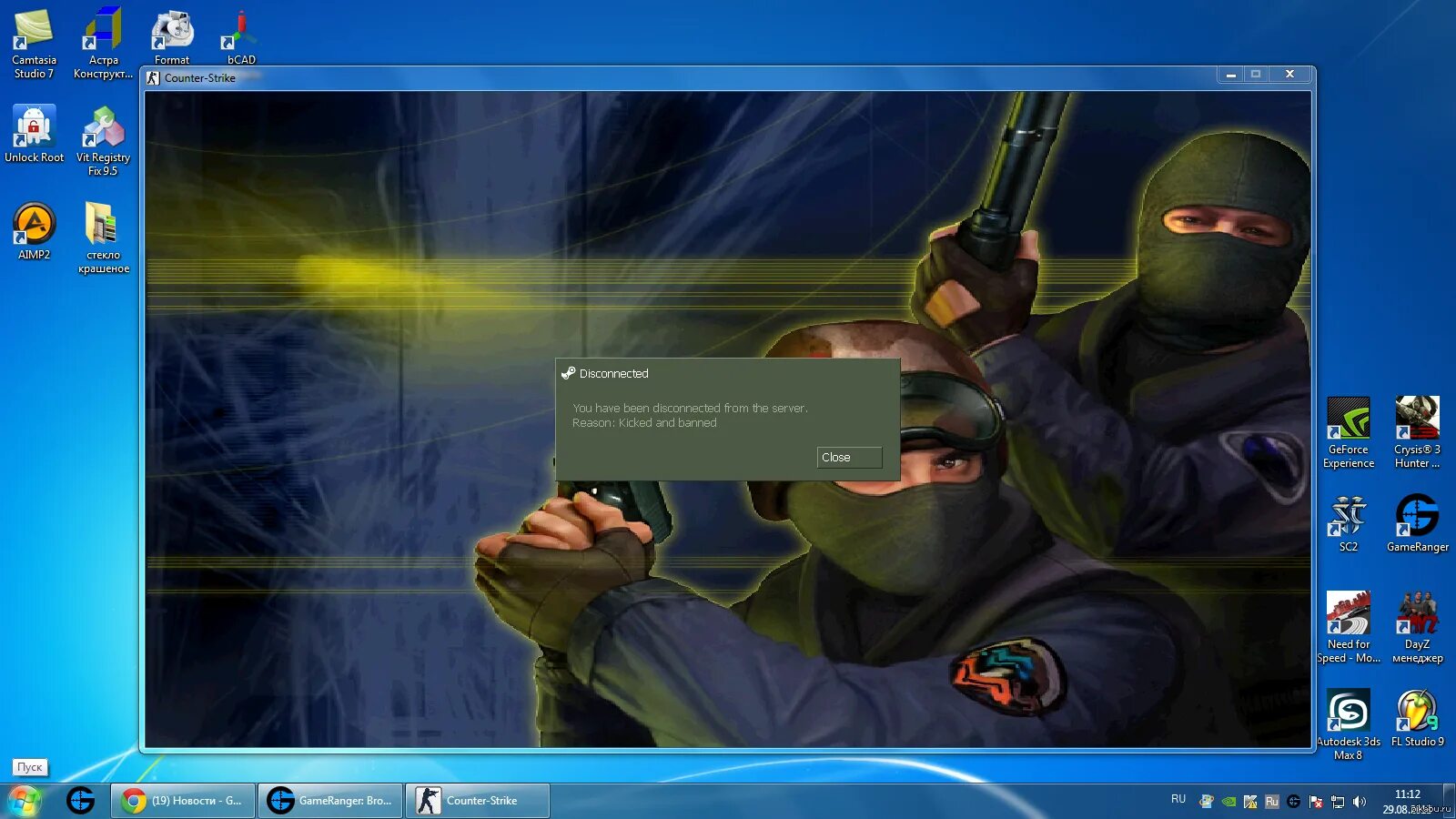
Task: Click the 'Reason: Kicked and banned' text
Action: (644, 423)
